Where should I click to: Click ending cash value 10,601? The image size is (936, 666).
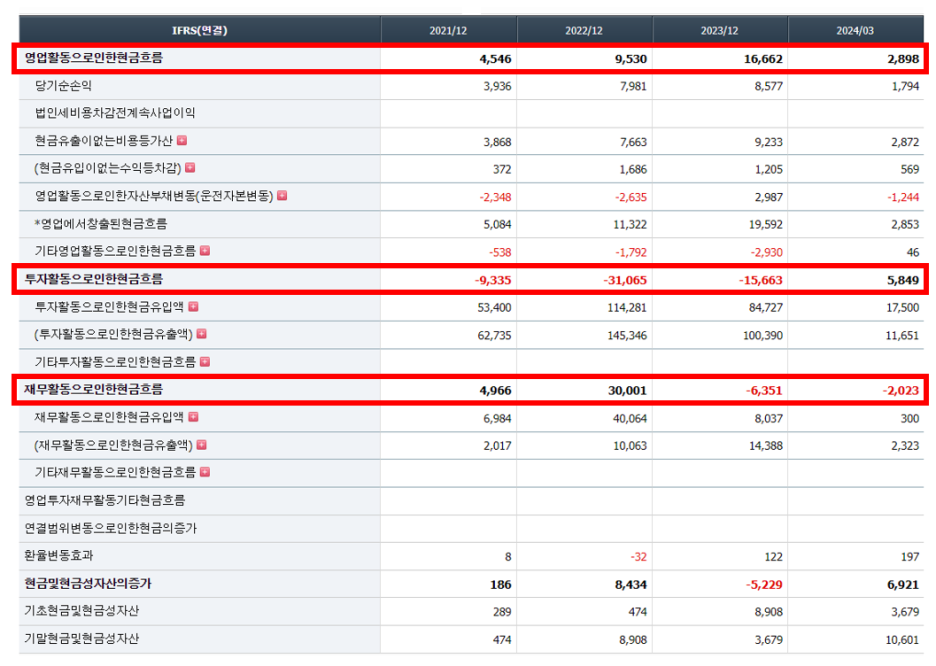coord(902,640)
